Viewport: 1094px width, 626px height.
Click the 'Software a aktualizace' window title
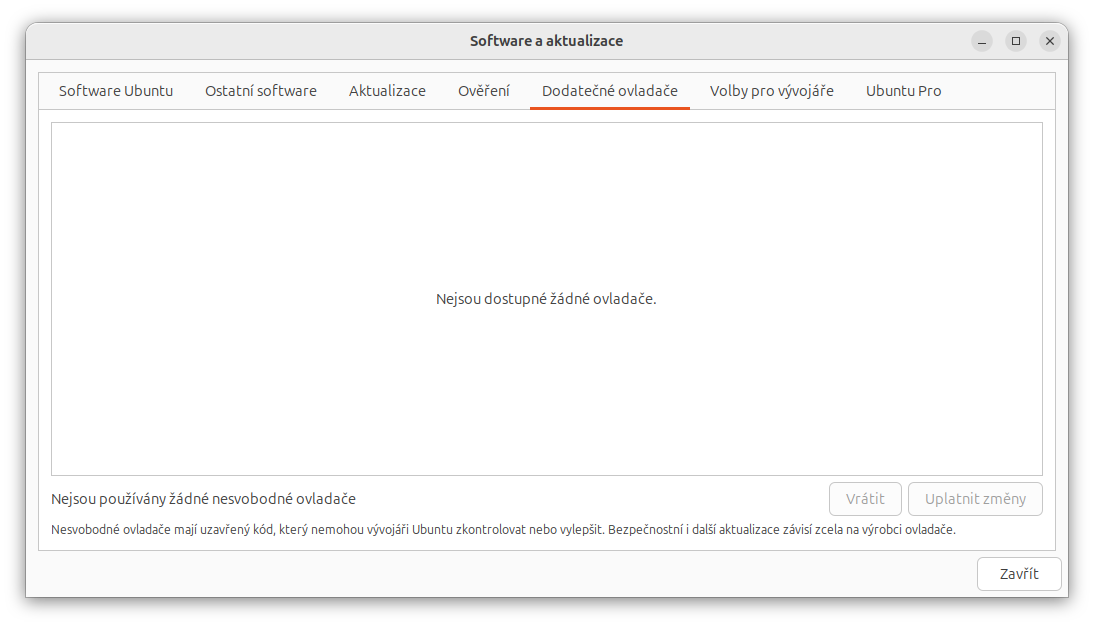(x=546, y=41)
